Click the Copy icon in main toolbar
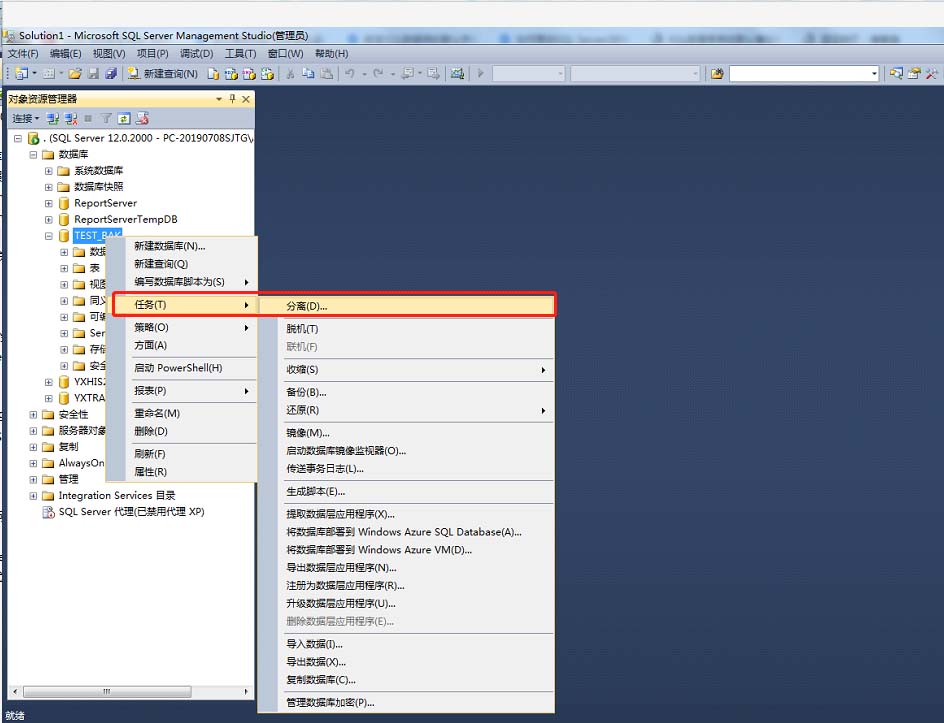 pos(308,74)
